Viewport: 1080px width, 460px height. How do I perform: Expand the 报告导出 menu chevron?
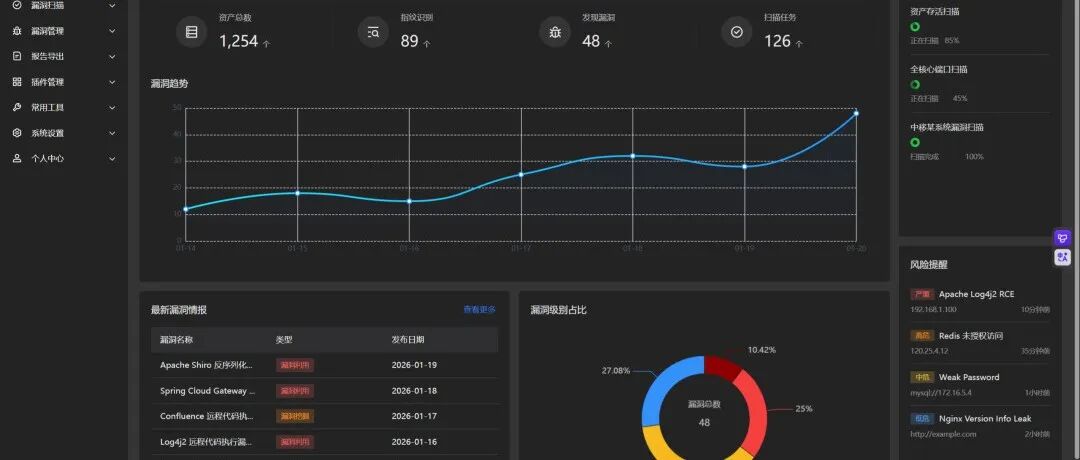click(x=112, y=56)
